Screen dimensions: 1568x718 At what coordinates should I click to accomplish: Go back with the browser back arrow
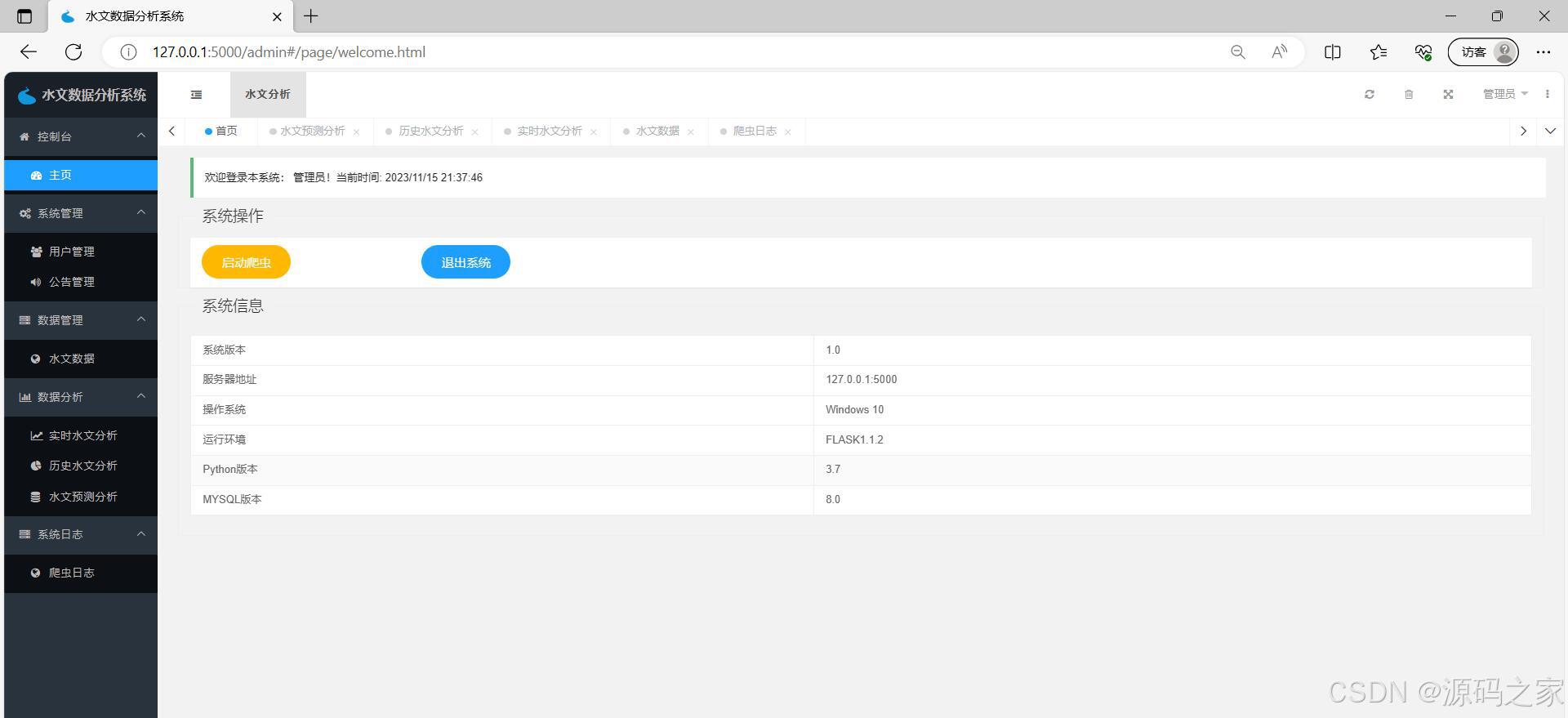(29, 52)
